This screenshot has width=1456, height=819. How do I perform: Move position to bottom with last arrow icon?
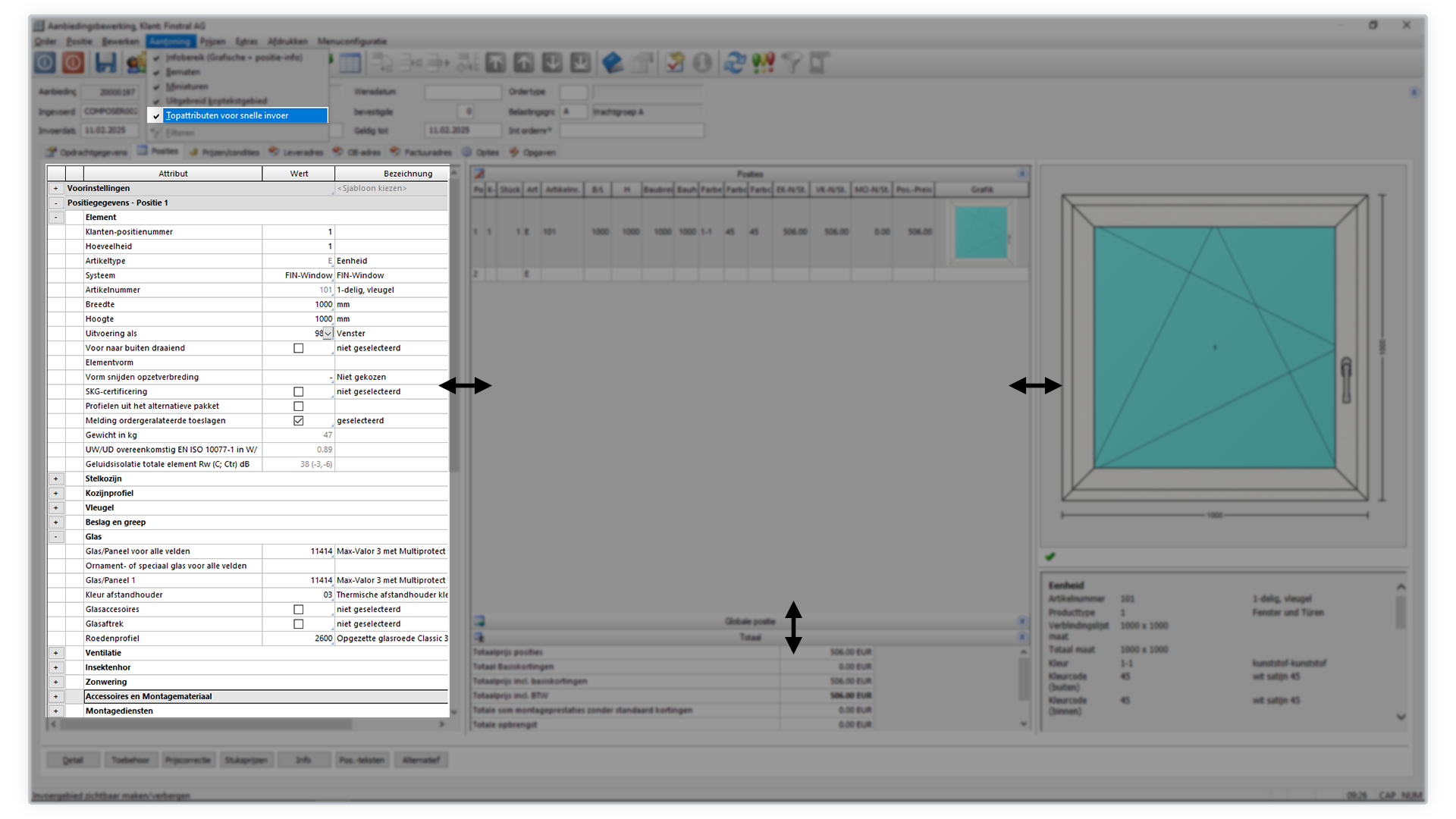click(x=580, y=63)
